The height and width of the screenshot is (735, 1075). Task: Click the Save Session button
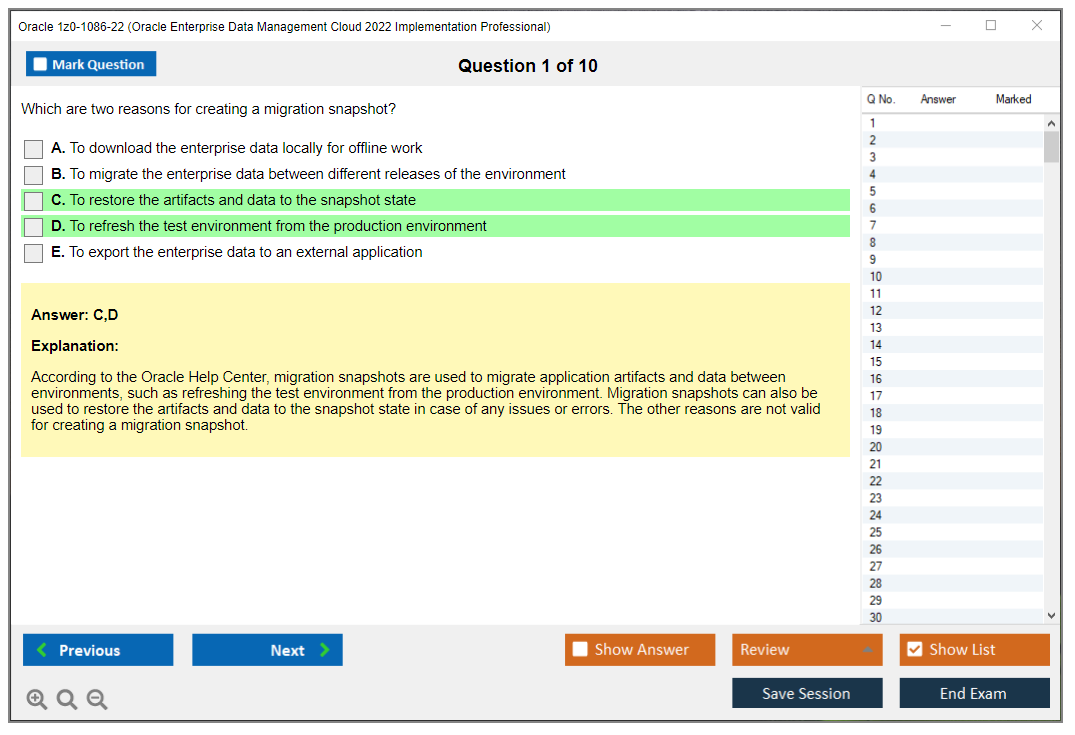(x=807, y=693)
